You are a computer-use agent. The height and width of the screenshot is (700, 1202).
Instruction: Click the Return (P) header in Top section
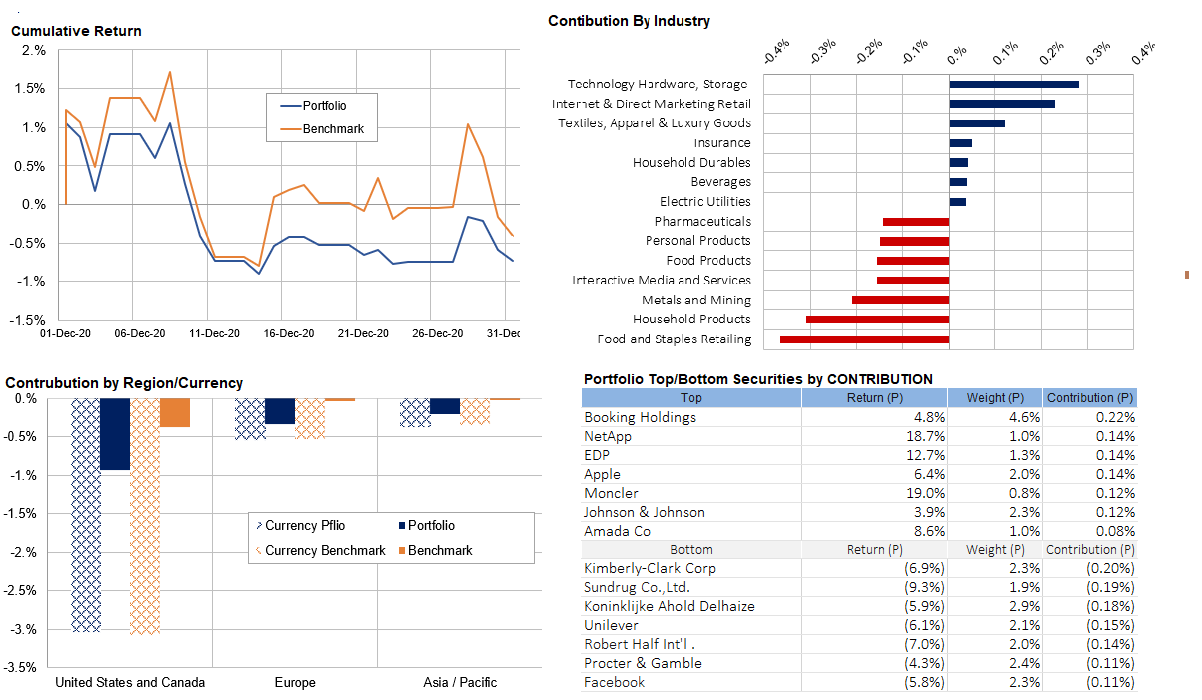coord(874,398)
